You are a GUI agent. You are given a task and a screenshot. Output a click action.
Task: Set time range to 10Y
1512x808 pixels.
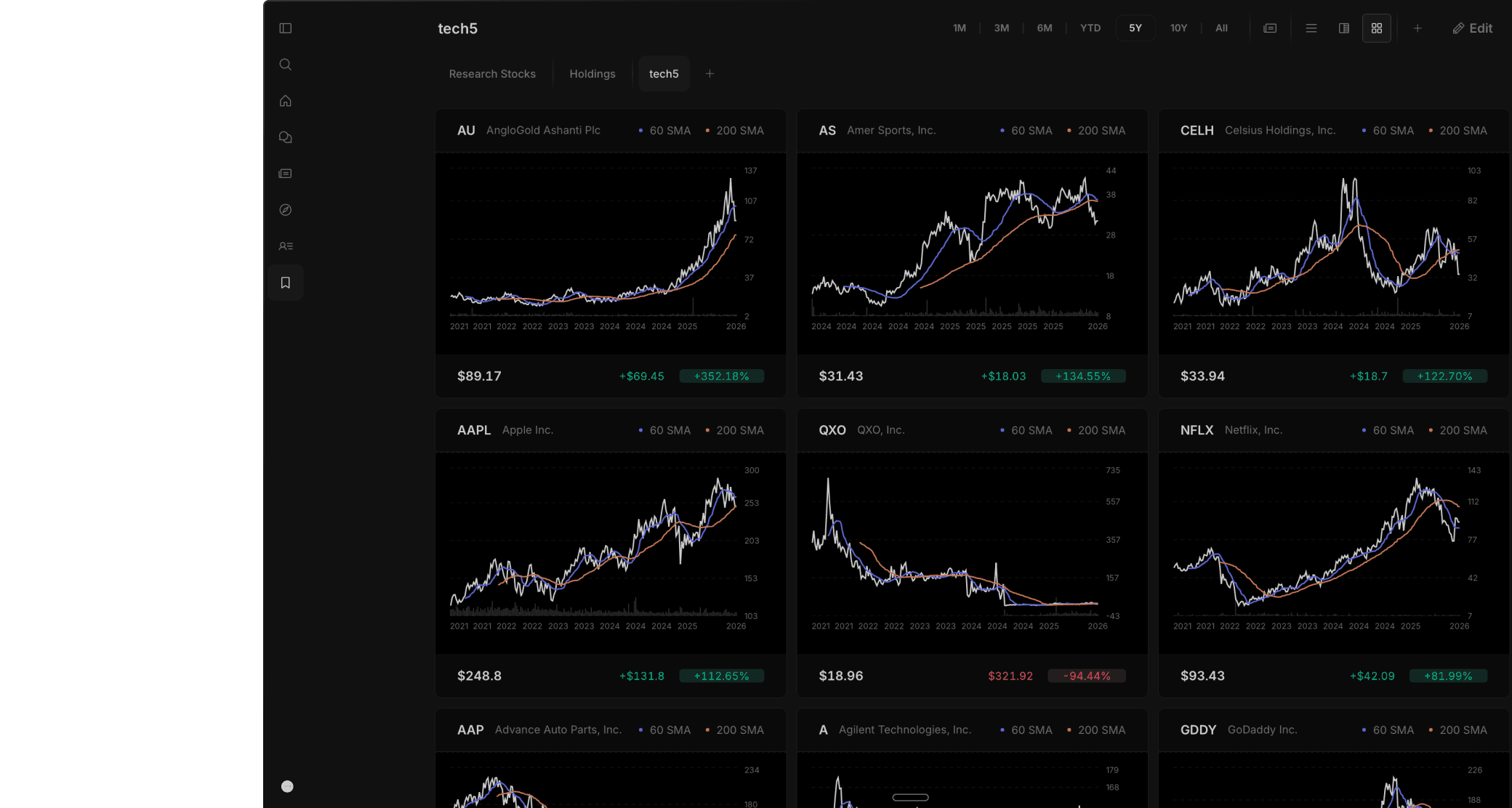pos(1178,28)
